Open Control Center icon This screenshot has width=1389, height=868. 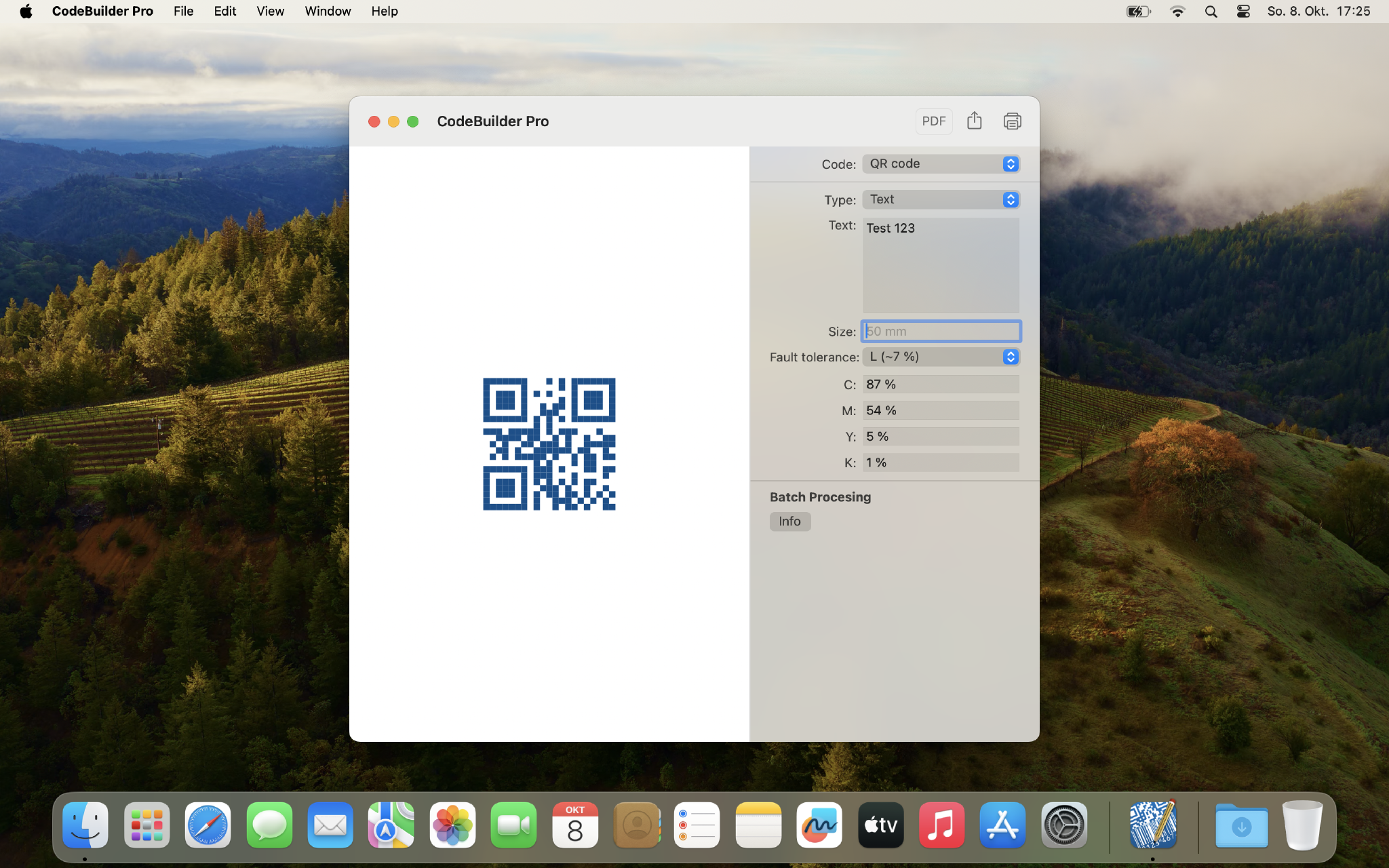(1243, 12)
